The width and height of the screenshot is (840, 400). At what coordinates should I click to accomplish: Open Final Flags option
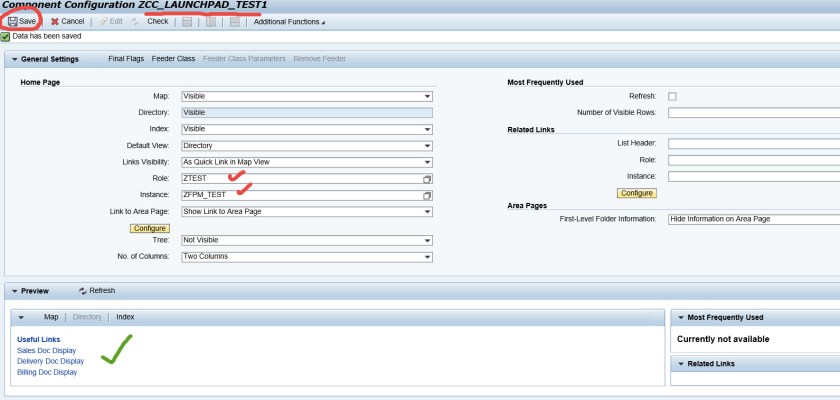pos(126,59)
